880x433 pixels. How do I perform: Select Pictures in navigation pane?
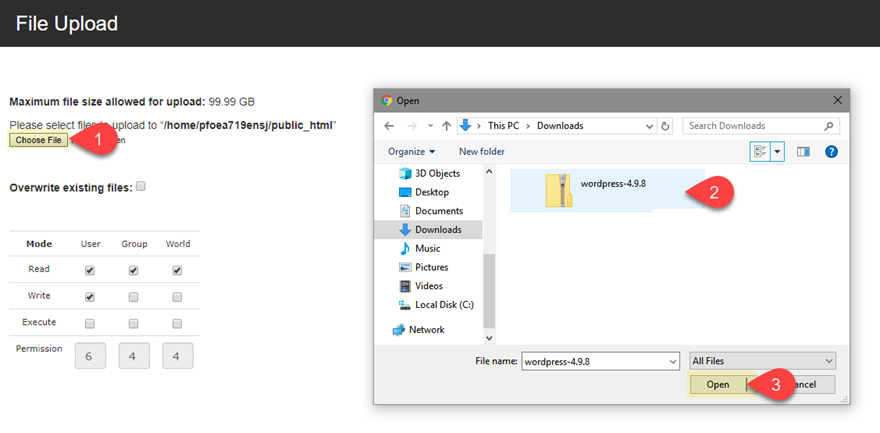(423, 268)
